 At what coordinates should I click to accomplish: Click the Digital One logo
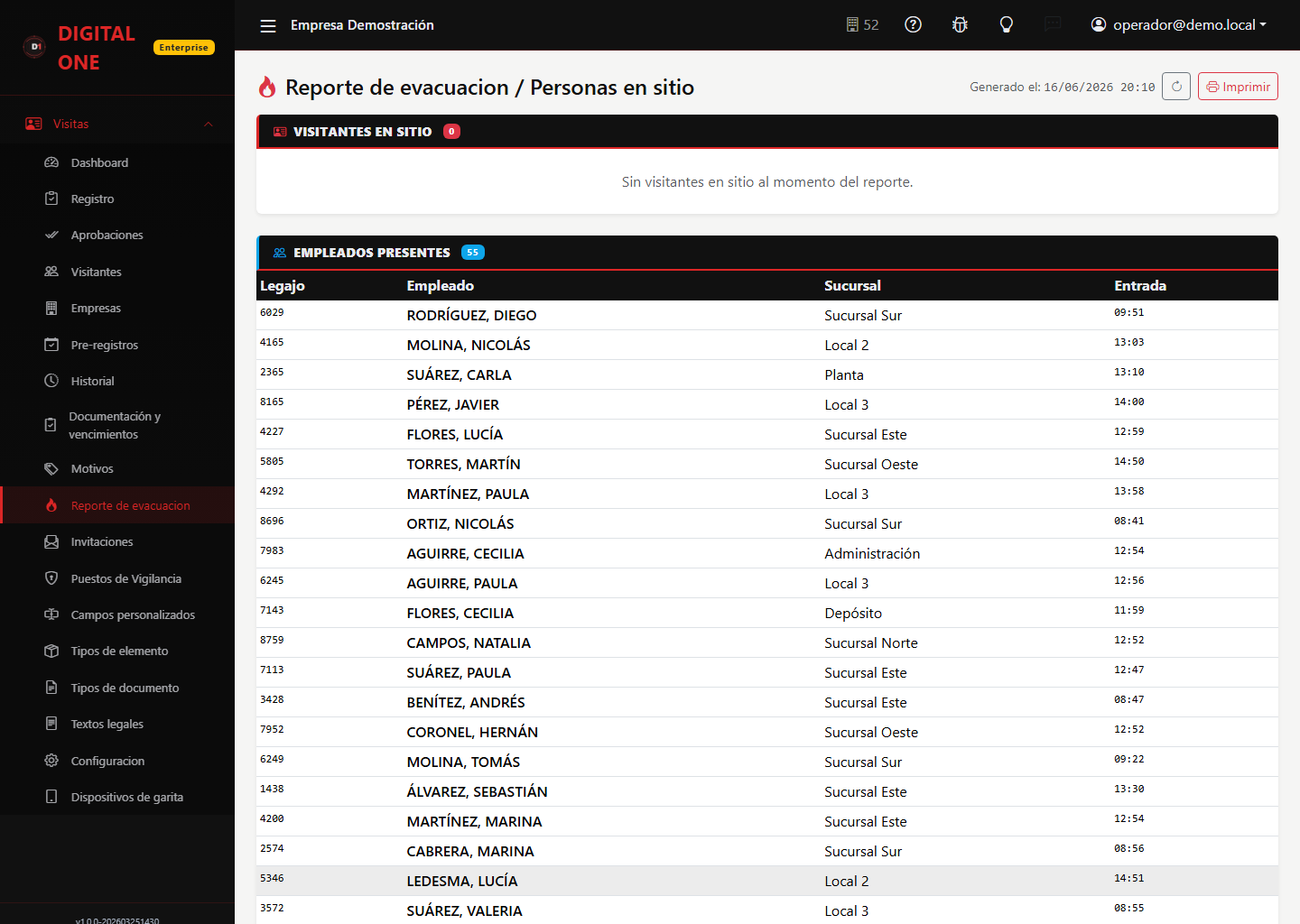34,47
